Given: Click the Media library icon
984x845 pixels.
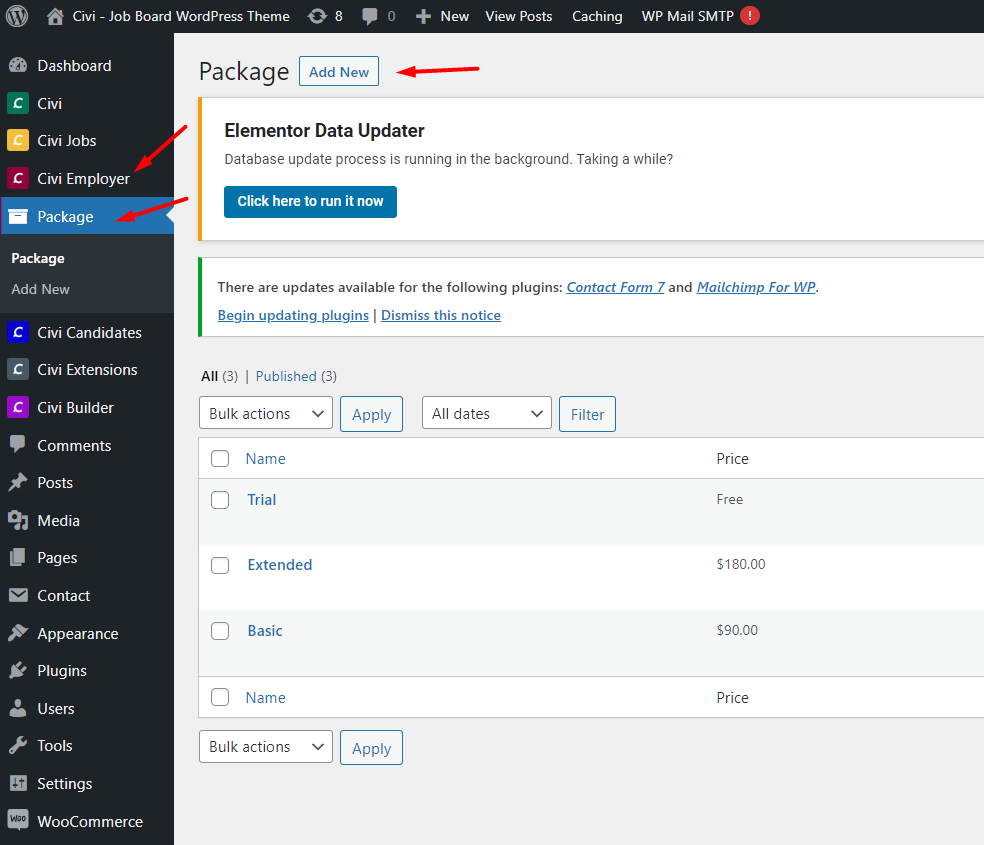Looking at the screenshot, I should 18,520.
